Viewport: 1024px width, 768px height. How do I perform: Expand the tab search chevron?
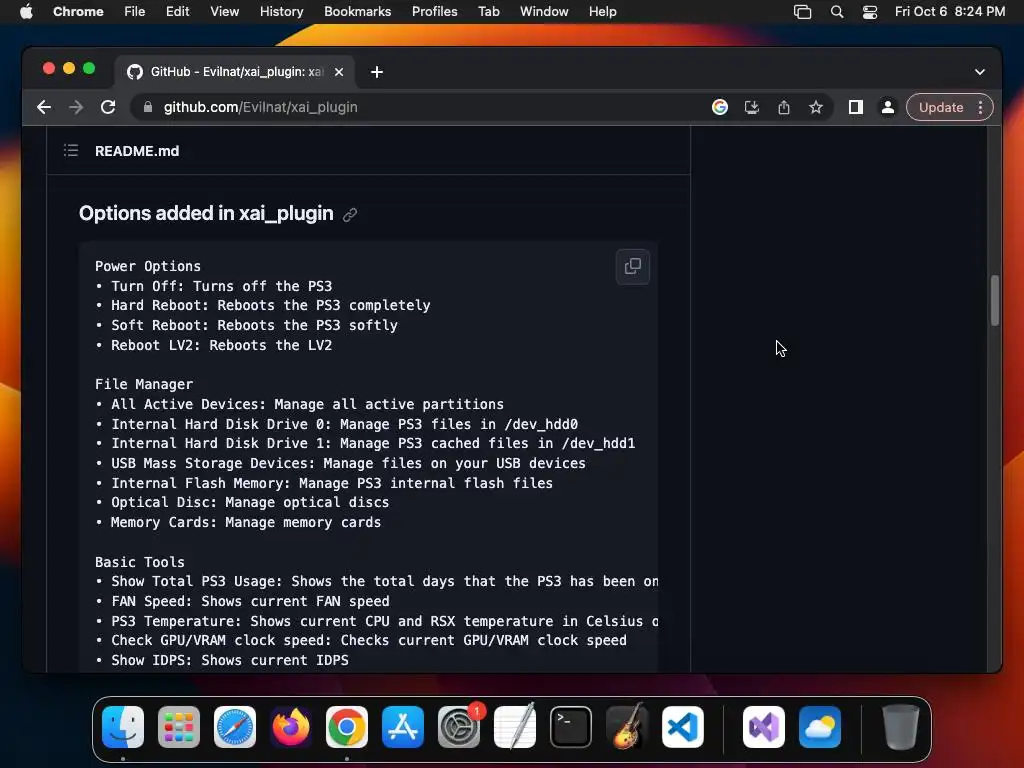point(980,72)
